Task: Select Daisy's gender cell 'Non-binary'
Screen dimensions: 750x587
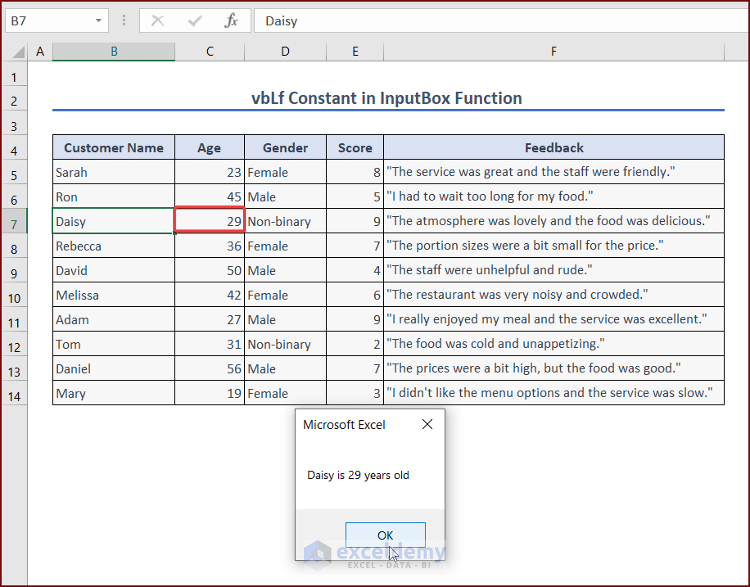Action: 286,221
